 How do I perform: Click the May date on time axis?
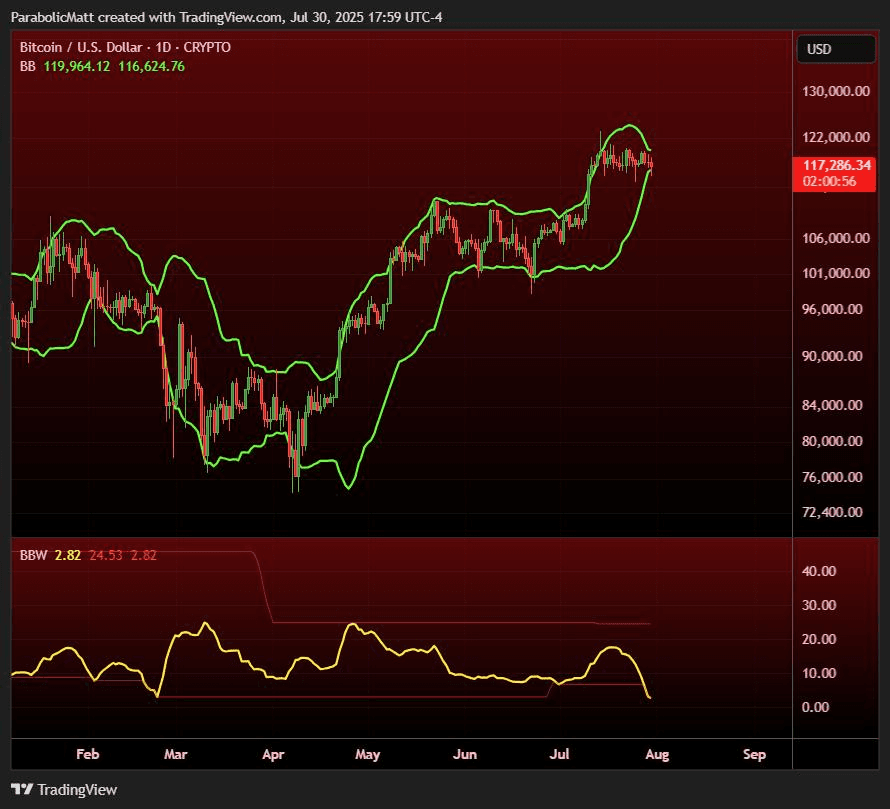(368, 754)
